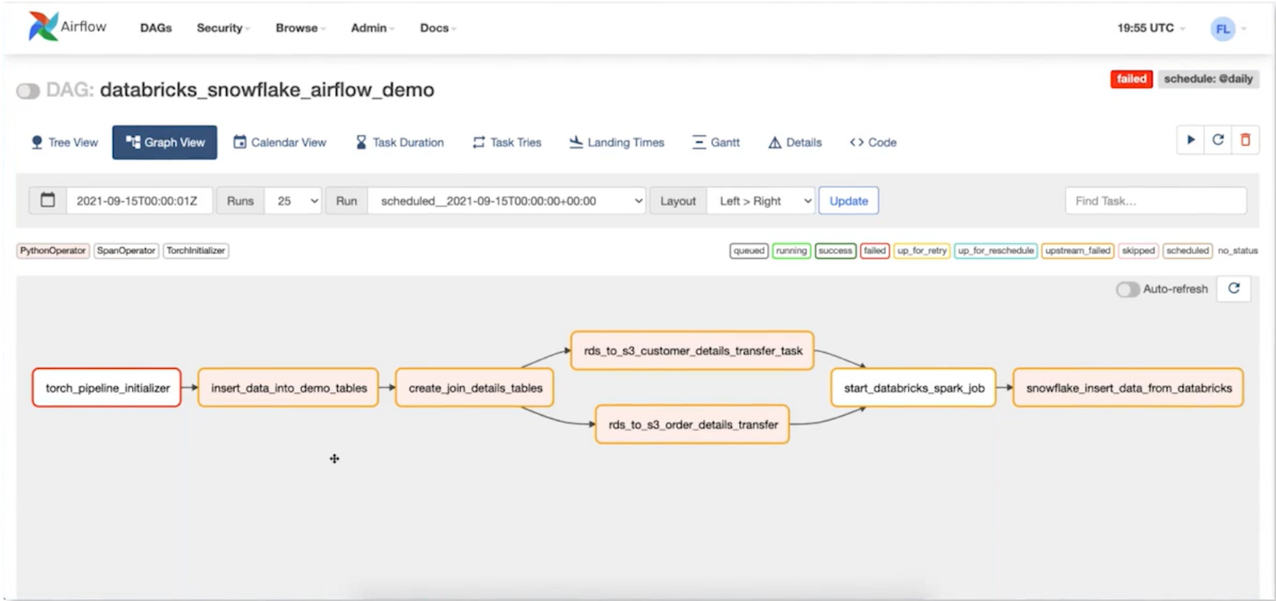The width and height of the screenshot is (1276, 601).
Task: Select rds_to_s3_customer_details_transfer_task node
Action: [692, 351]
